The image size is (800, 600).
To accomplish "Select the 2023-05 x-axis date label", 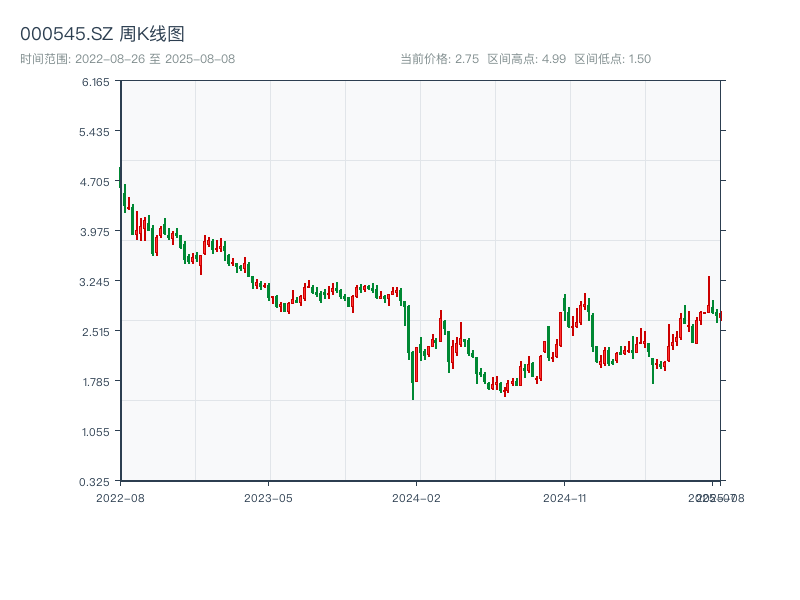I will 268,497.
